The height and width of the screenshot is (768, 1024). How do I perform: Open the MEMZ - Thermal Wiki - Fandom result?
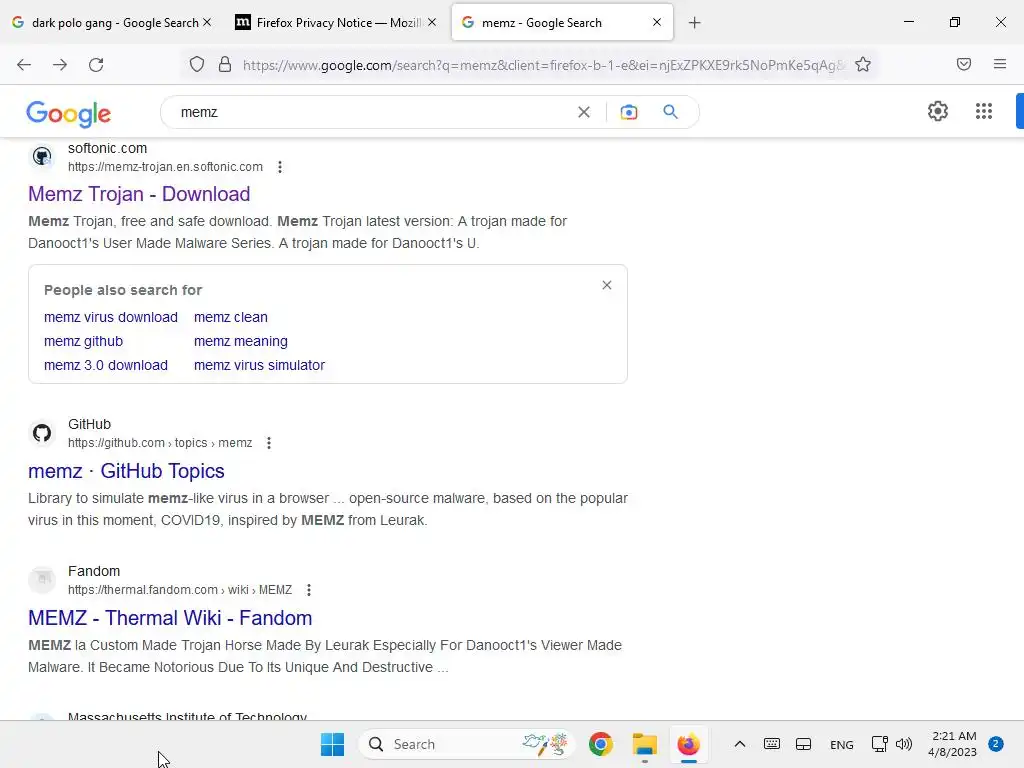tap(170, 618)
